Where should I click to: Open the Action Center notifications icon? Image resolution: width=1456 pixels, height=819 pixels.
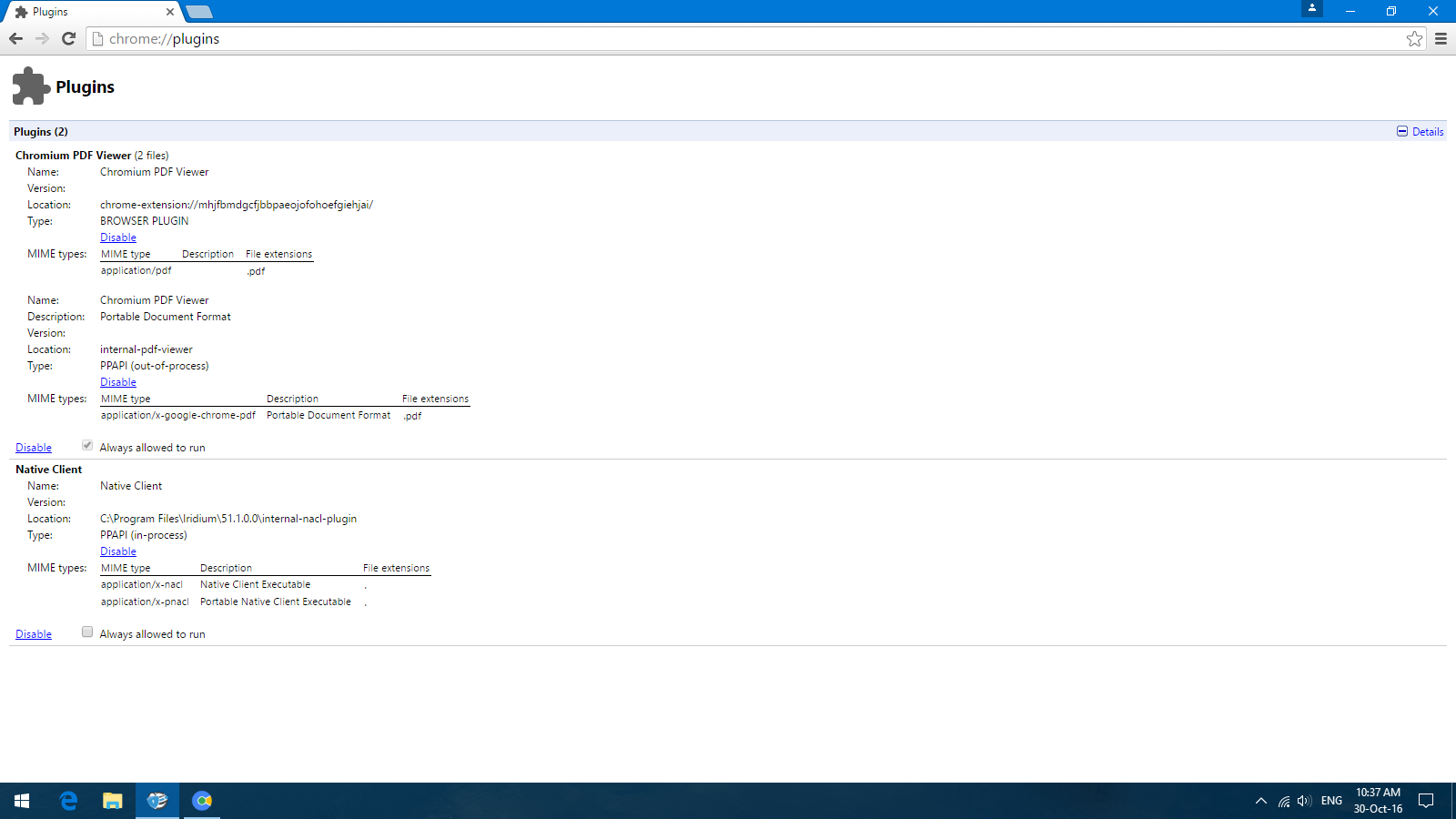(x=1426, y=801)
